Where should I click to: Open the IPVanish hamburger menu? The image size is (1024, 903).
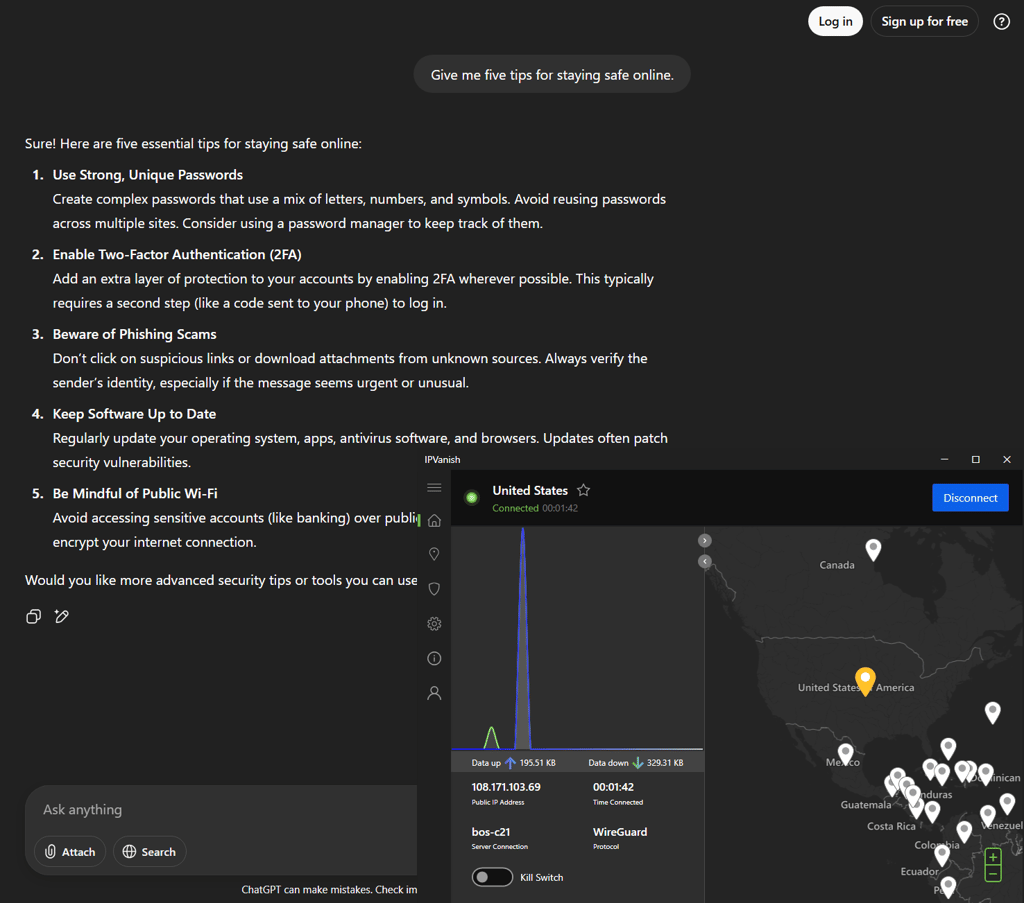point(434,488)
